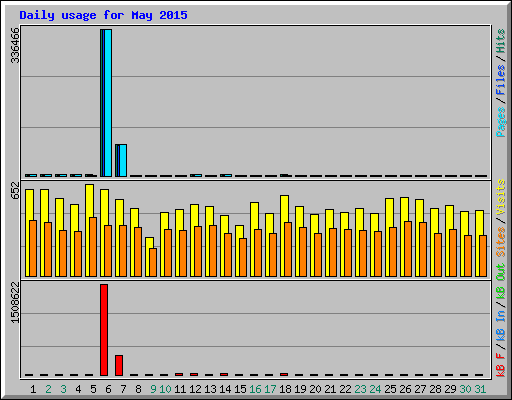Click day label 5 on the x-axis
The width and height of the screenshot is (512, 400).
93,389
